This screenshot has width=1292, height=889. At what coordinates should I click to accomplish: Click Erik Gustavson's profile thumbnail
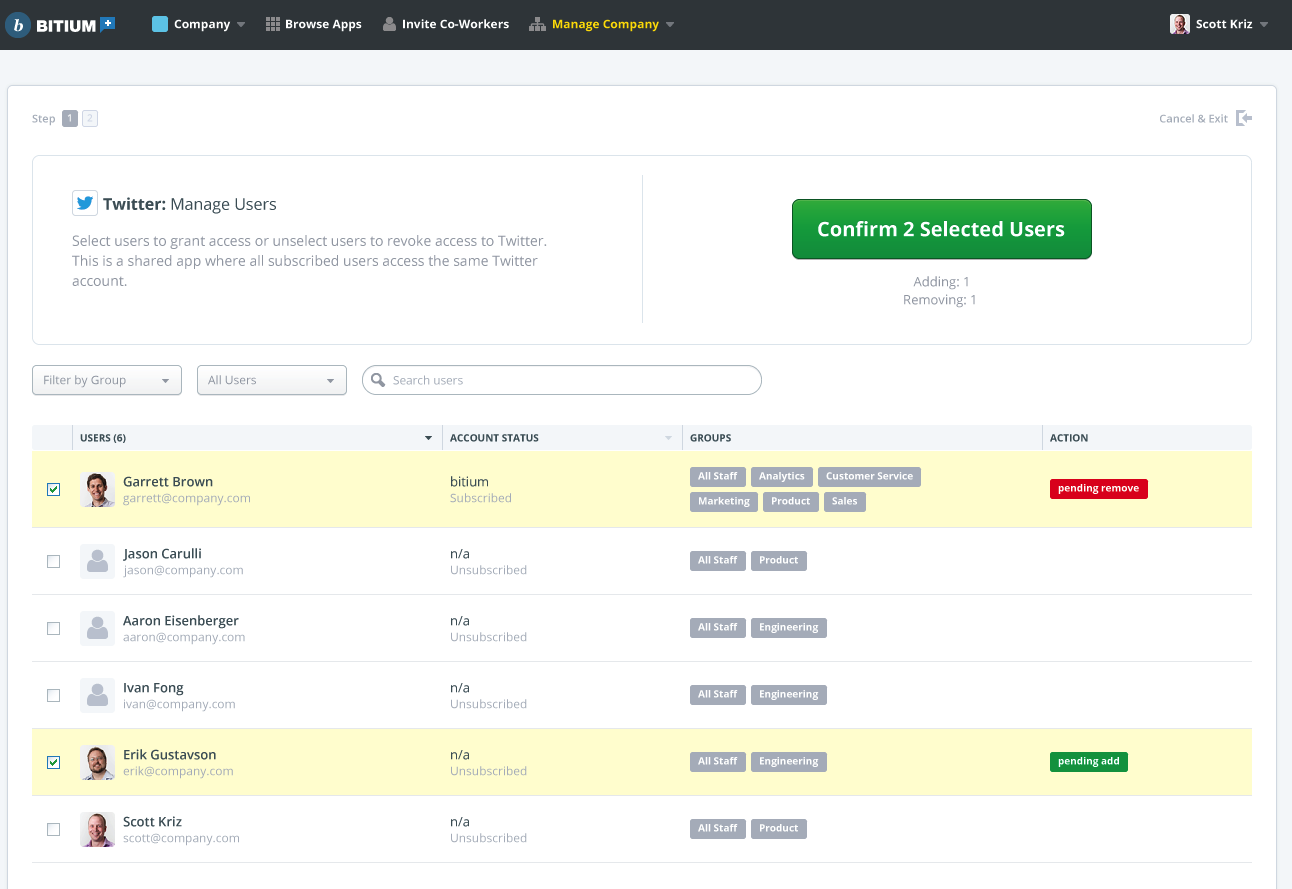(97, 762)
